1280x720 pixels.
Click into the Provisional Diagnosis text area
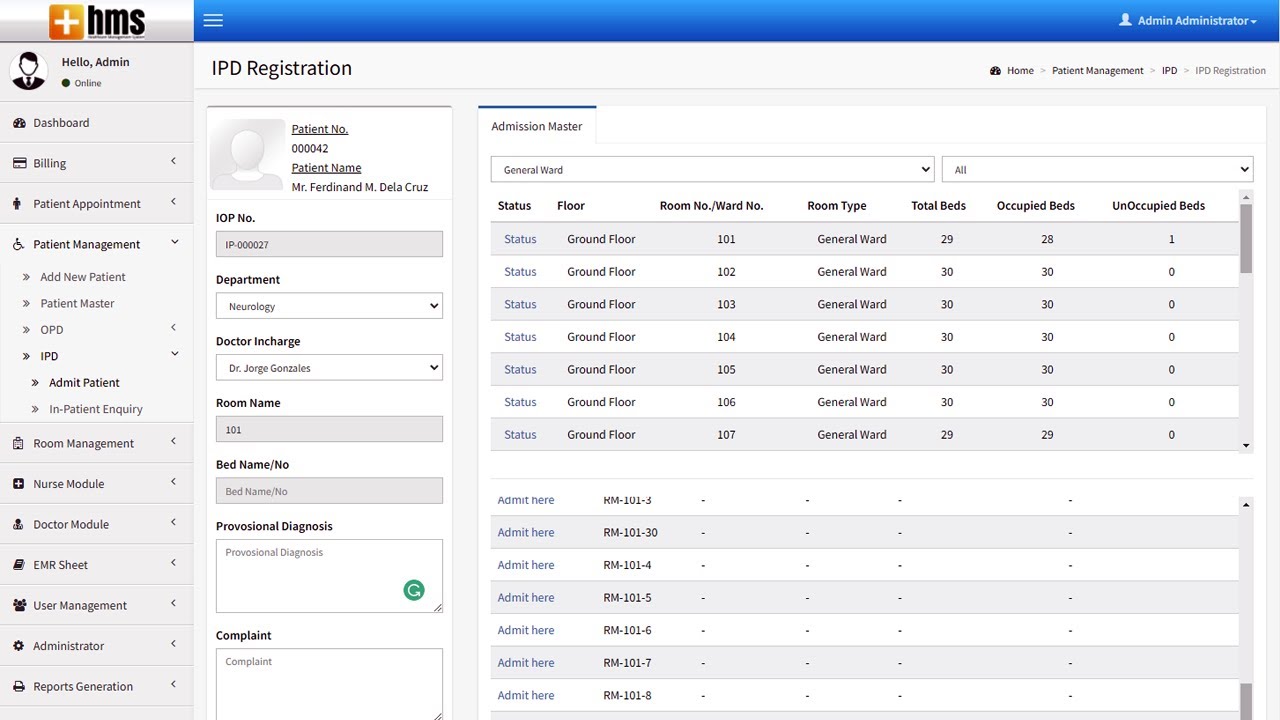329,576
